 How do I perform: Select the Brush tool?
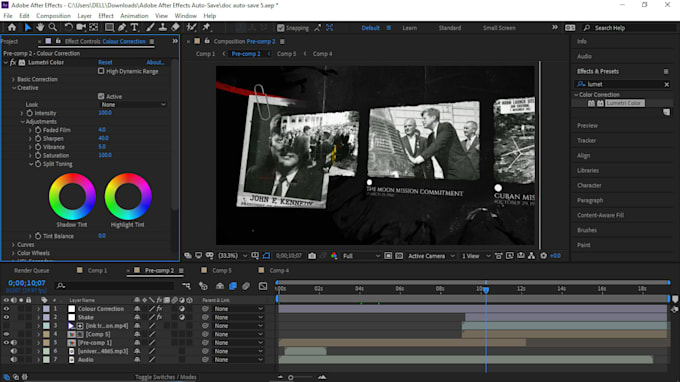tap(150, 27)
